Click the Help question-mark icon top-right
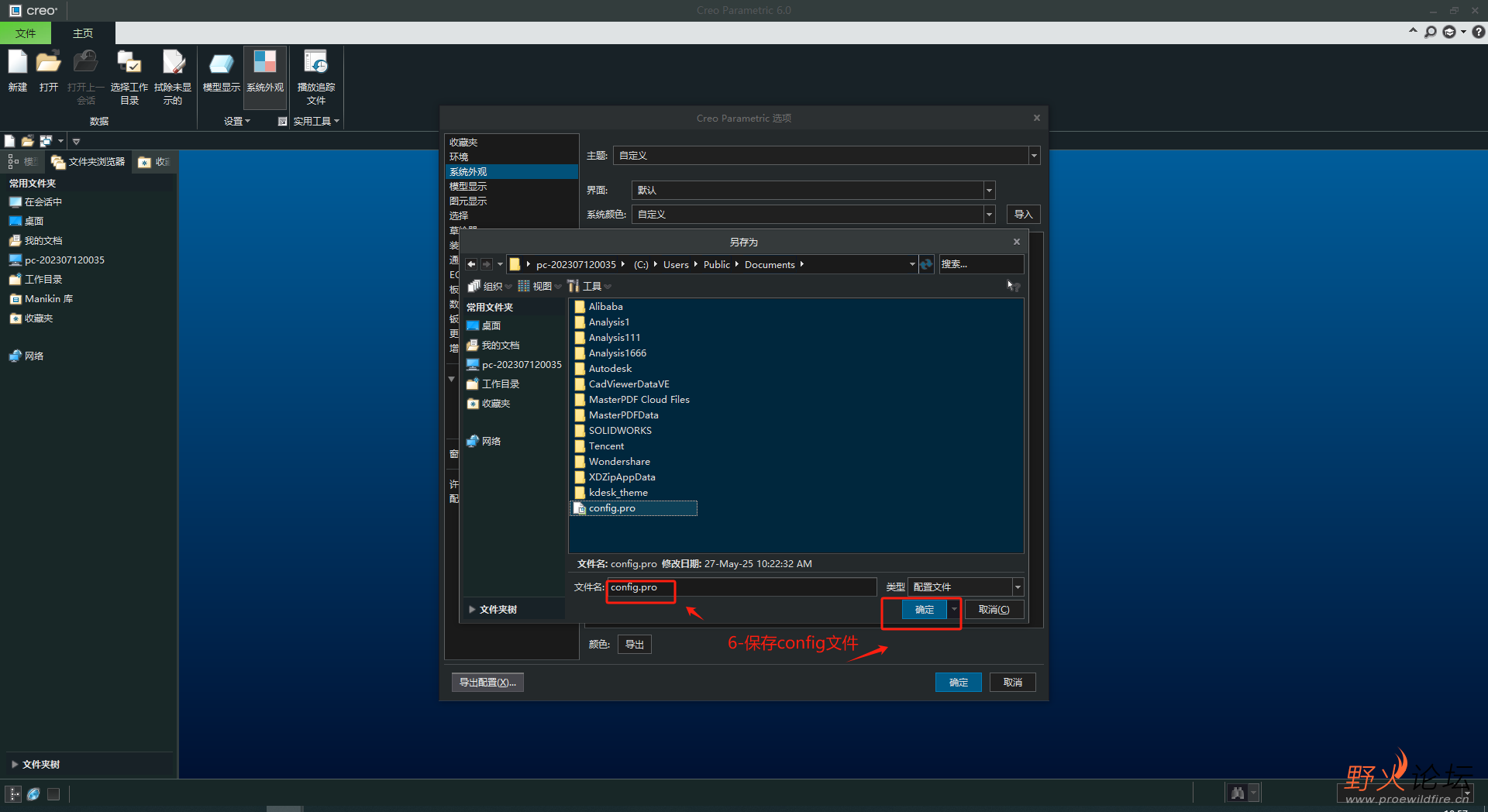This screenshot has width=1488, height=812. [1478, 32]
